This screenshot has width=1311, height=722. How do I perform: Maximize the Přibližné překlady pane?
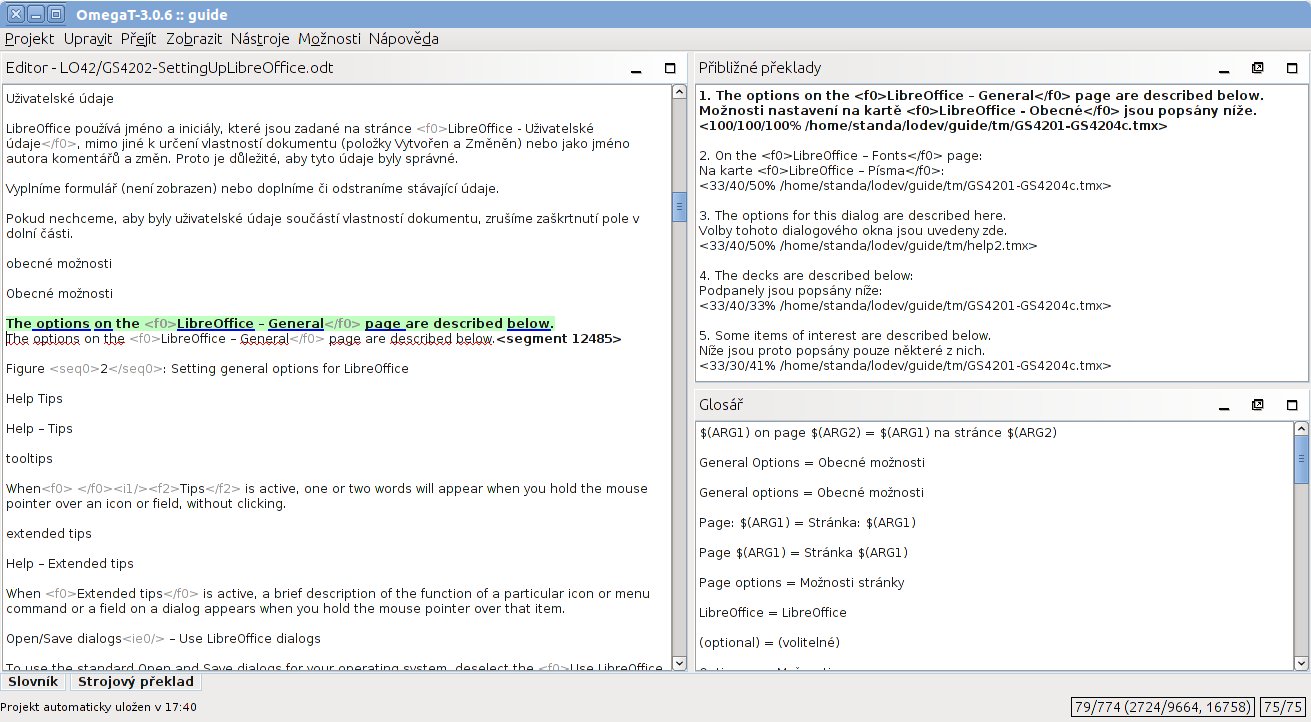[x=1292, y=69]
